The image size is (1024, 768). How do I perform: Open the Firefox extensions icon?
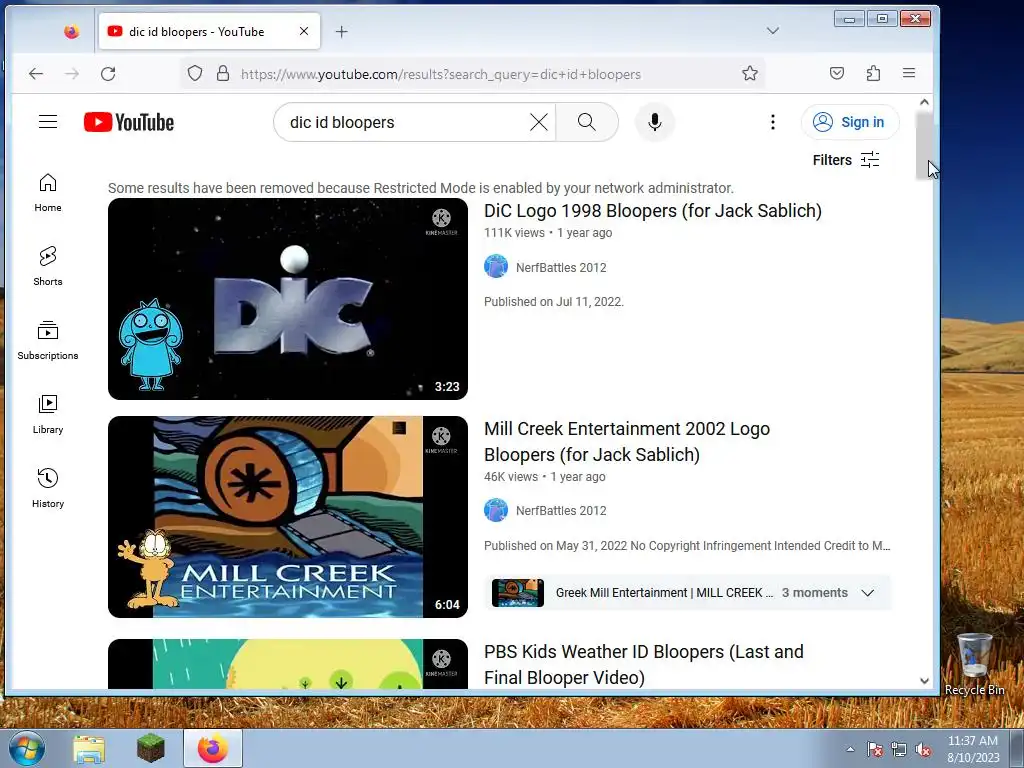(873, 73)
